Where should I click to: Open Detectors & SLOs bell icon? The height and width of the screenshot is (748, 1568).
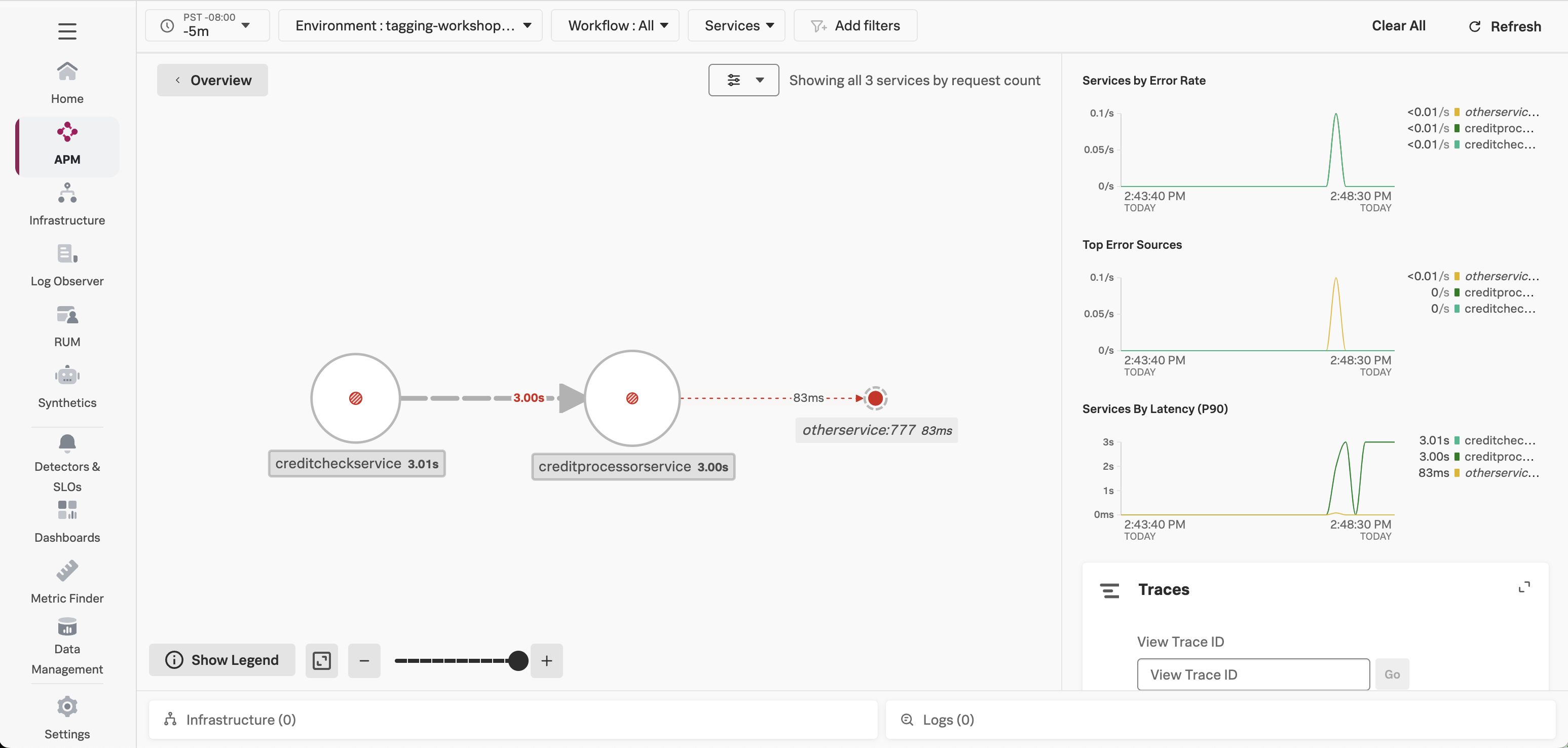point(67,443)
